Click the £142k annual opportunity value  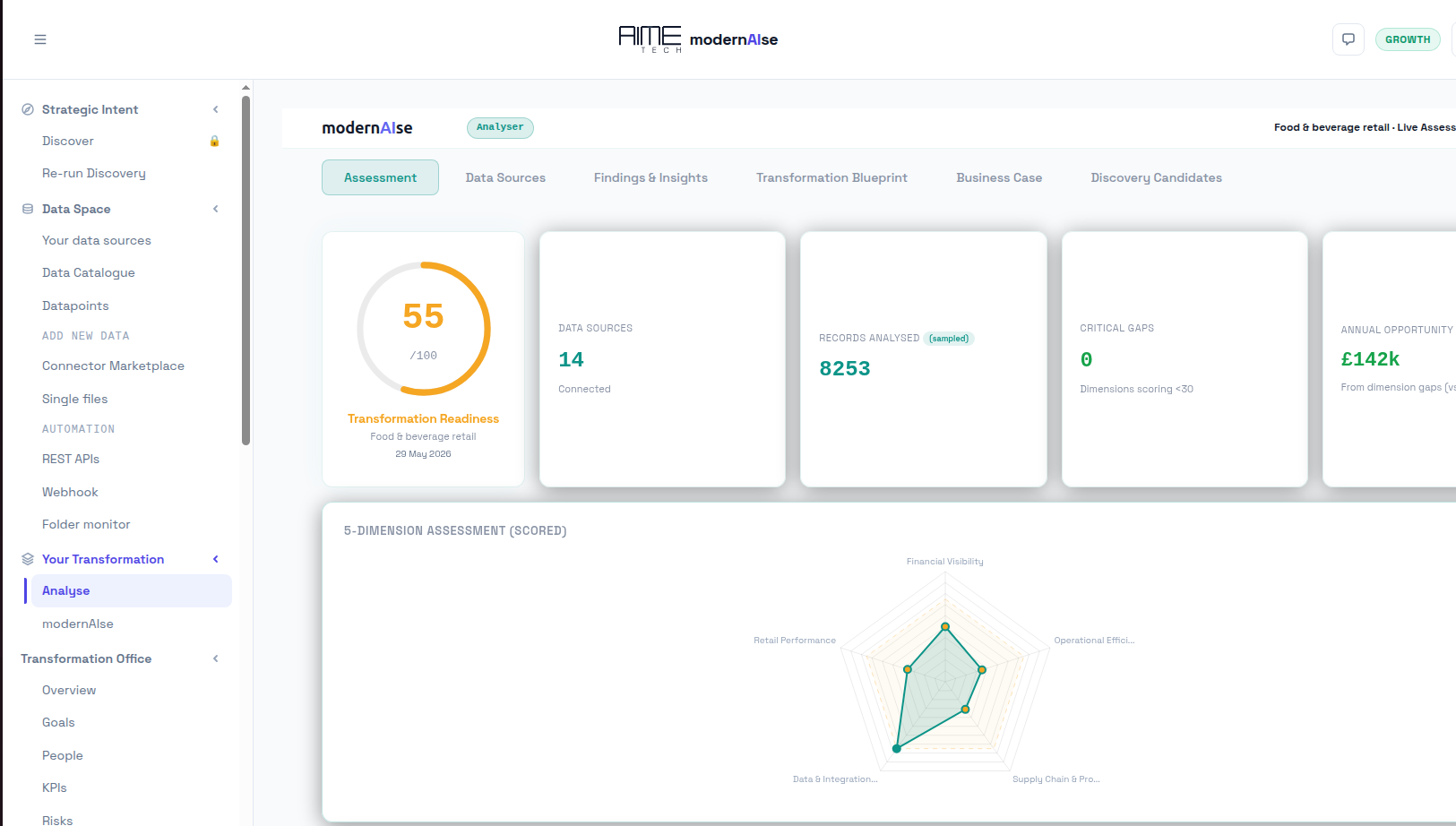(1370, 359)
